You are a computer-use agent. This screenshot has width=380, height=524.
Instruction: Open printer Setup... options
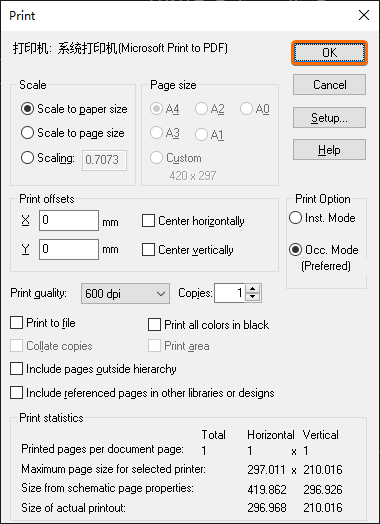tap(330, 117)
